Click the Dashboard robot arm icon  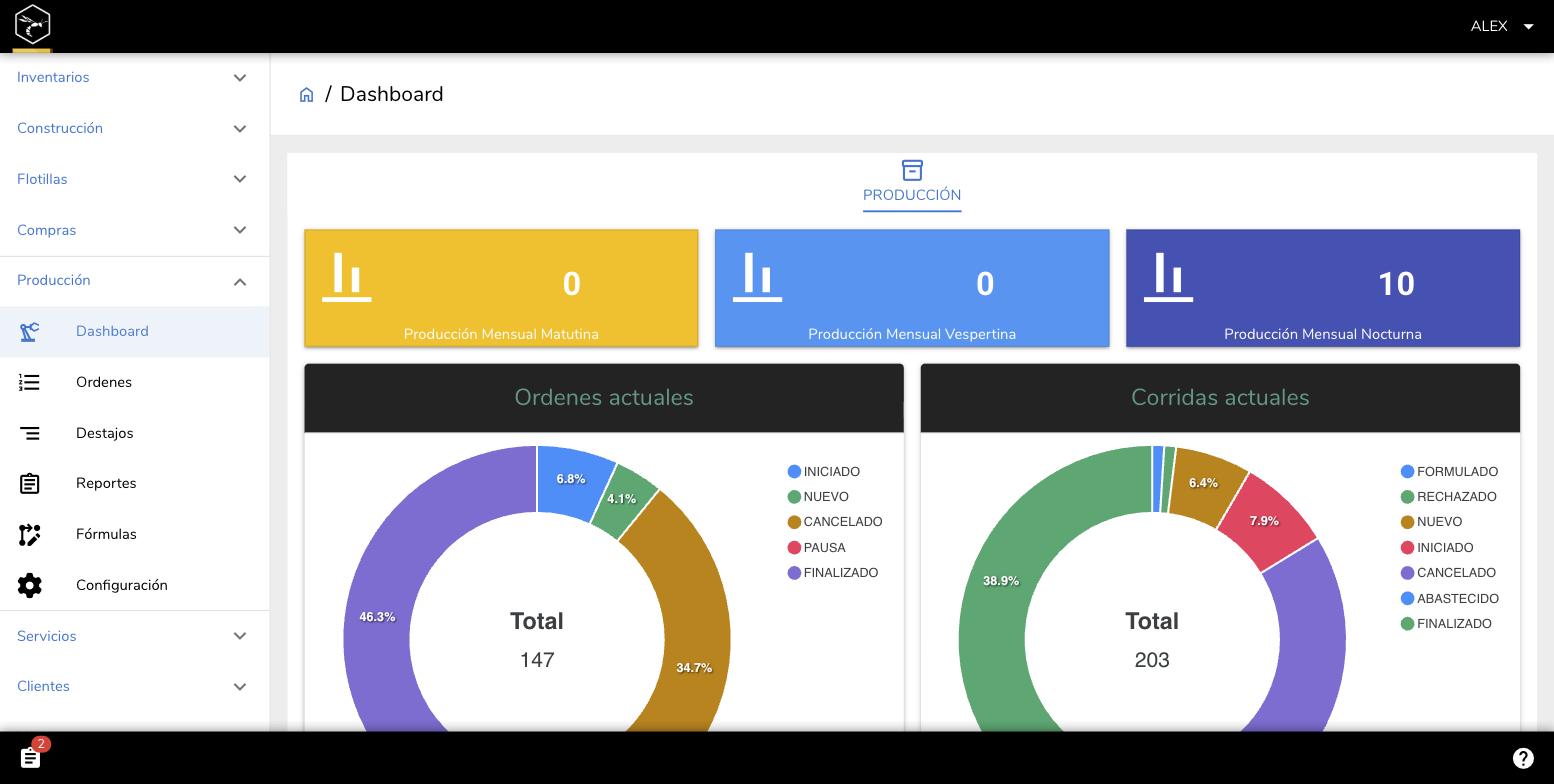coord(30,331)
